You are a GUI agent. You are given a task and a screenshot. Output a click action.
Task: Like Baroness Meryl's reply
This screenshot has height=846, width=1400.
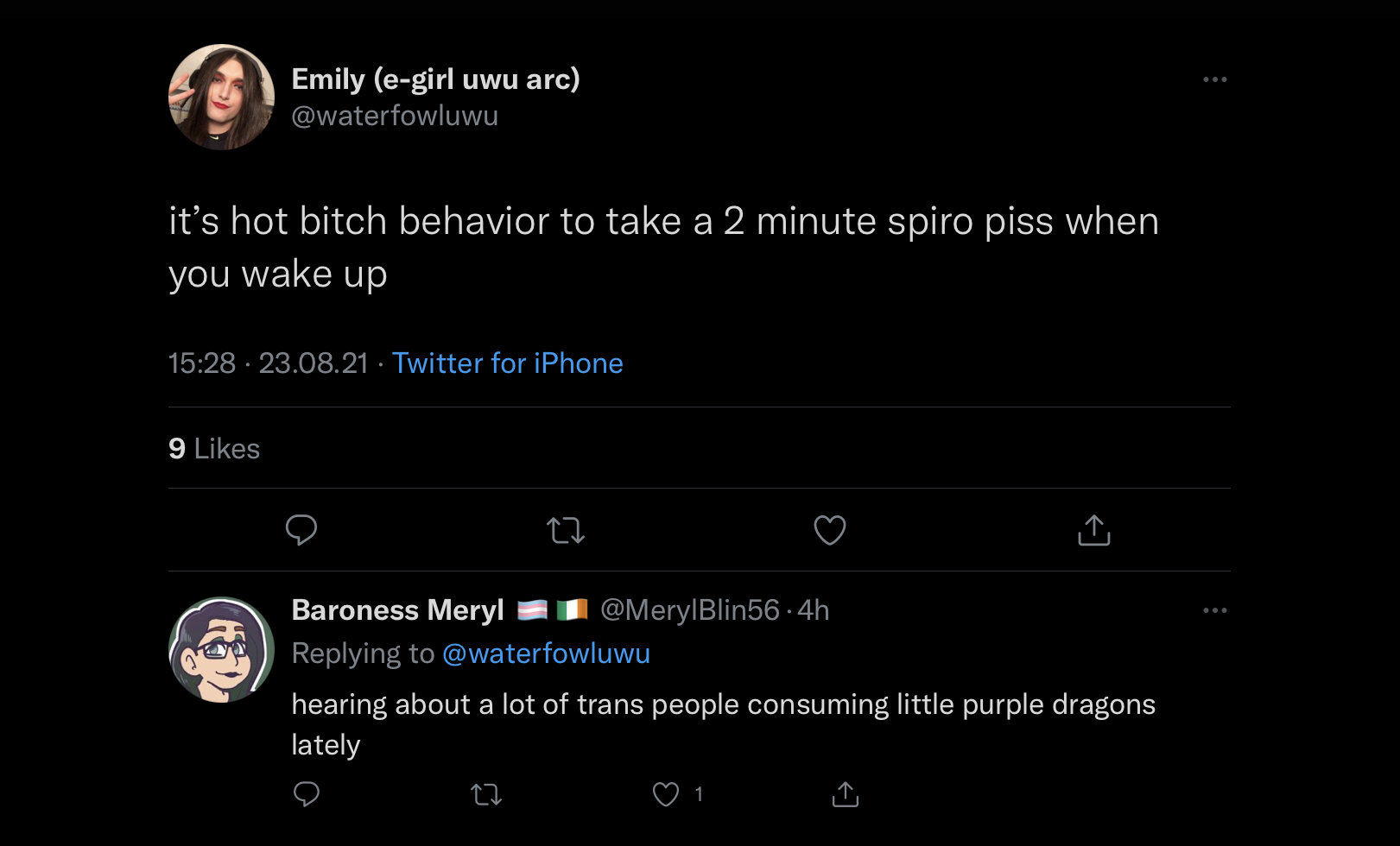pos(666,794)
